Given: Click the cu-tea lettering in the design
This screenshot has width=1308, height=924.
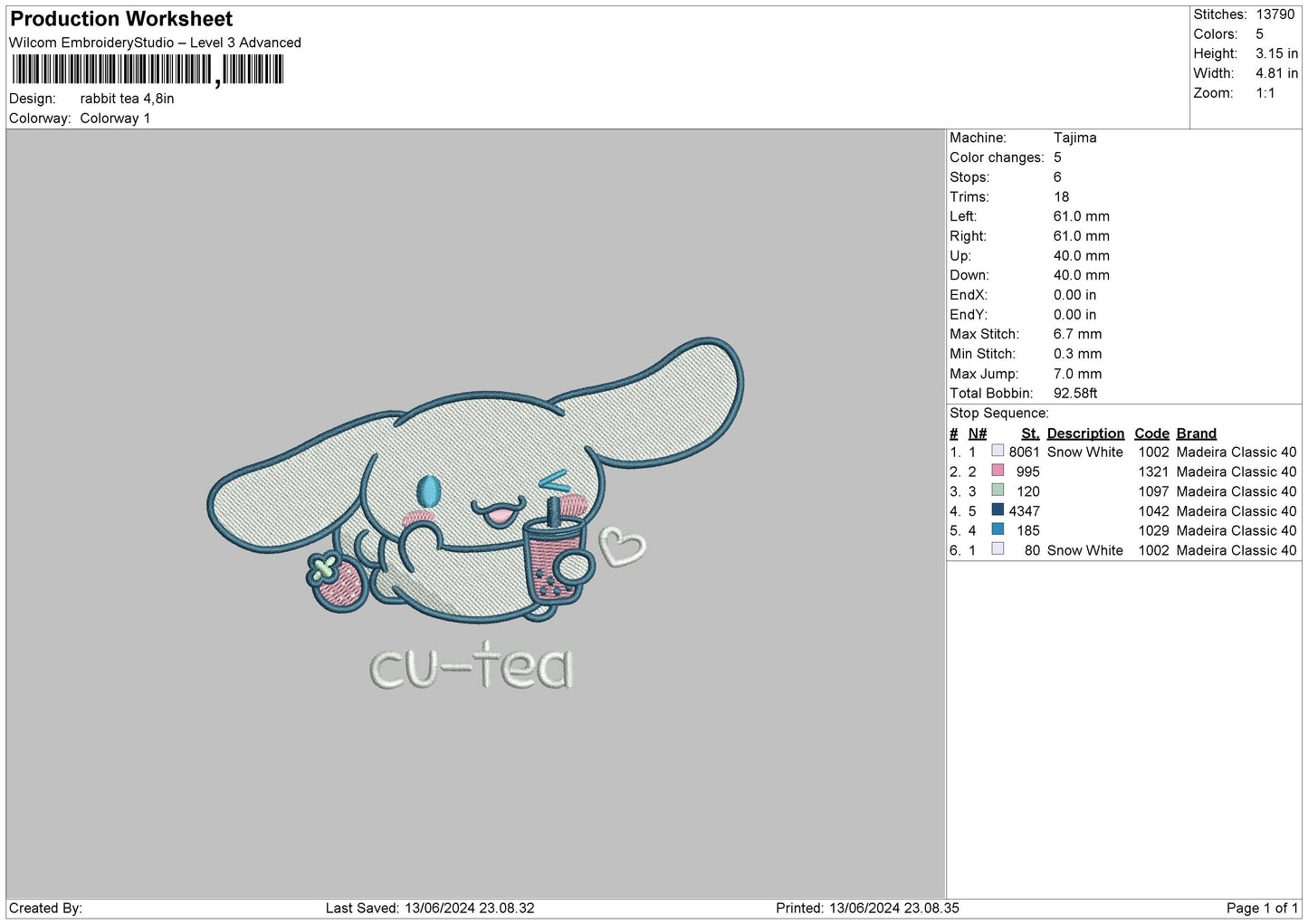Looking at the screenshot, I should tap(472, 666).
